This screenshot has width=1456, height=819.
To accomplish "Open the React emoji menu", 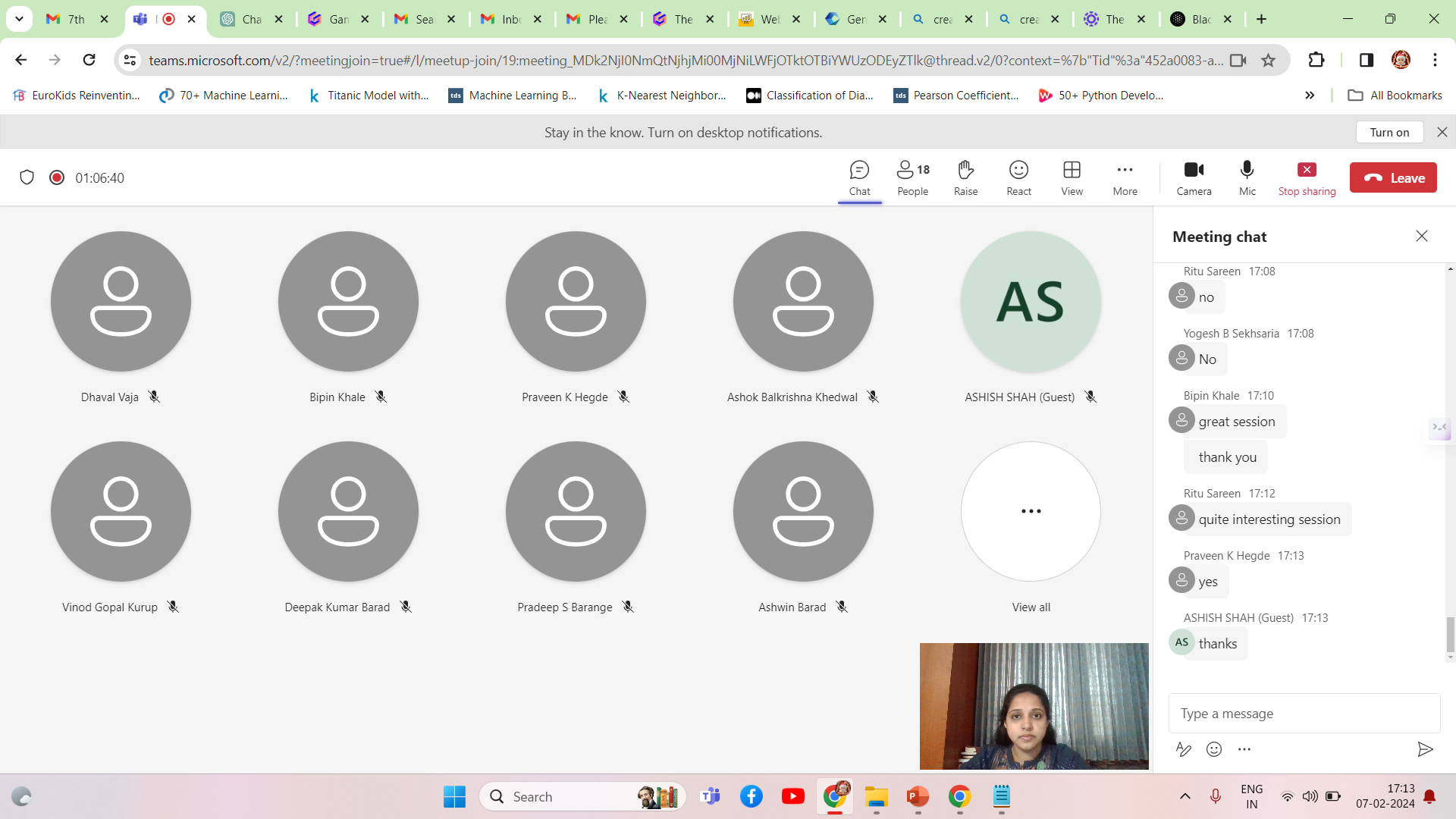I will coord(1018,177).
